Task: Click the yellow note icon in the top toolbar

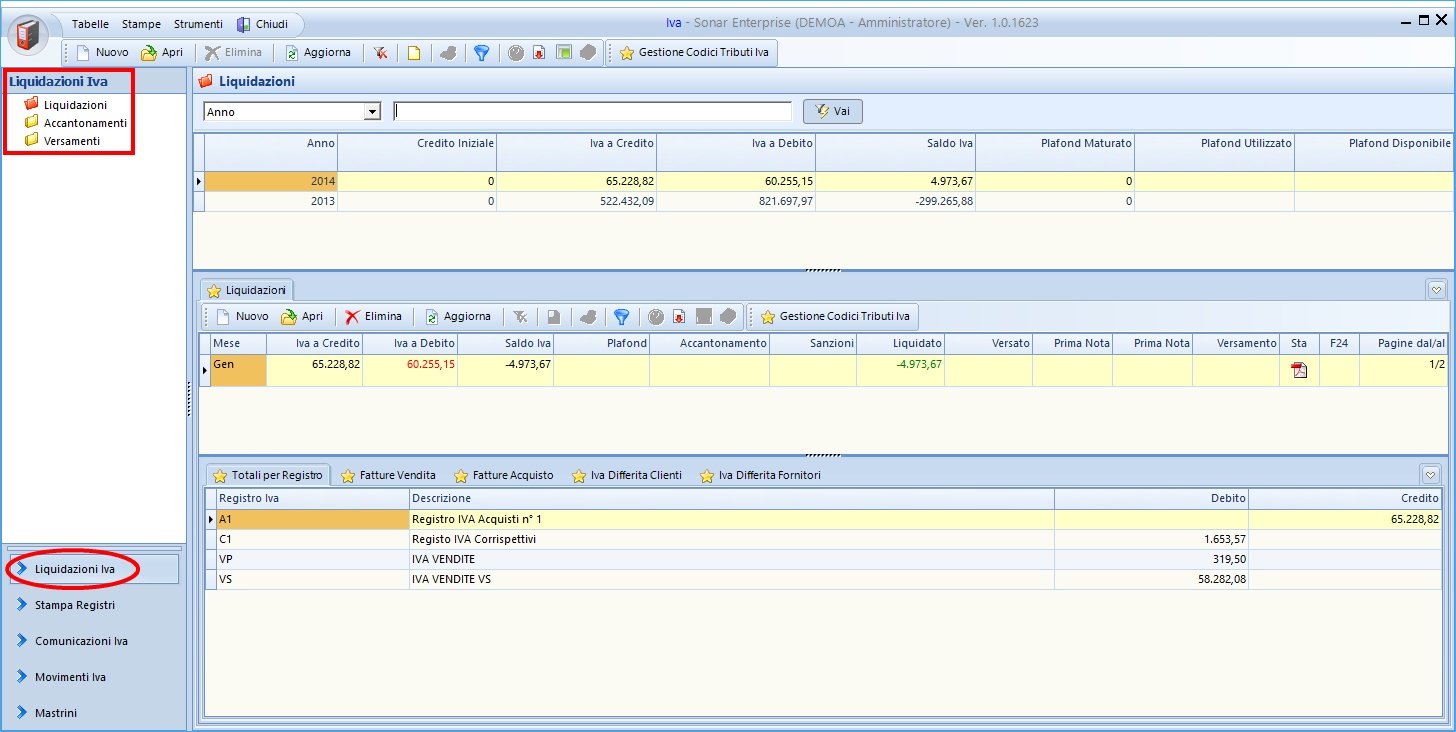Action: 413,53
